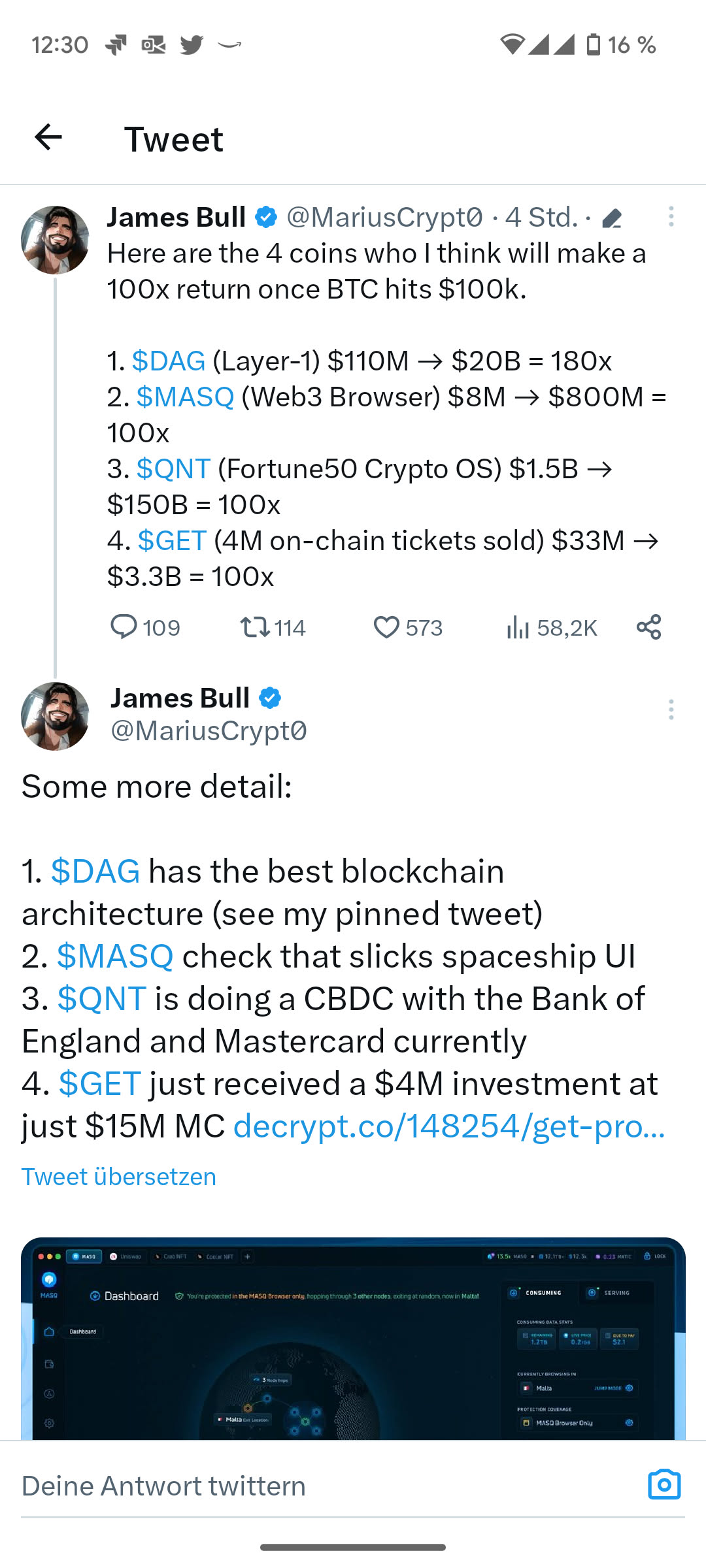The height and width of the screenshot is (1568, 706).
Task: Tap the reply icon with 109 comments
Action: 124,627
